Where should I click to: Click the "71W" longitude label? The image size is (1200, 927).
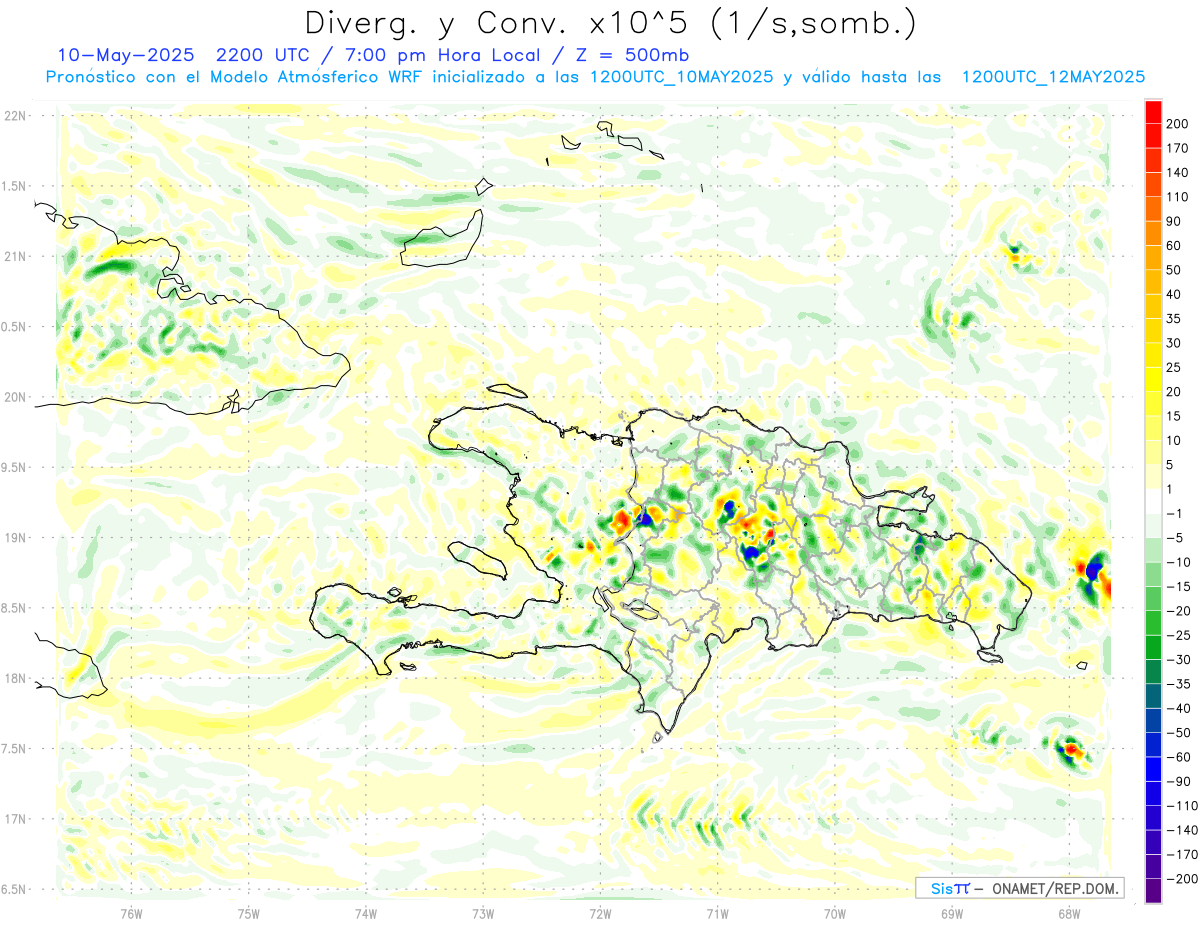click(x=717, y=913)
